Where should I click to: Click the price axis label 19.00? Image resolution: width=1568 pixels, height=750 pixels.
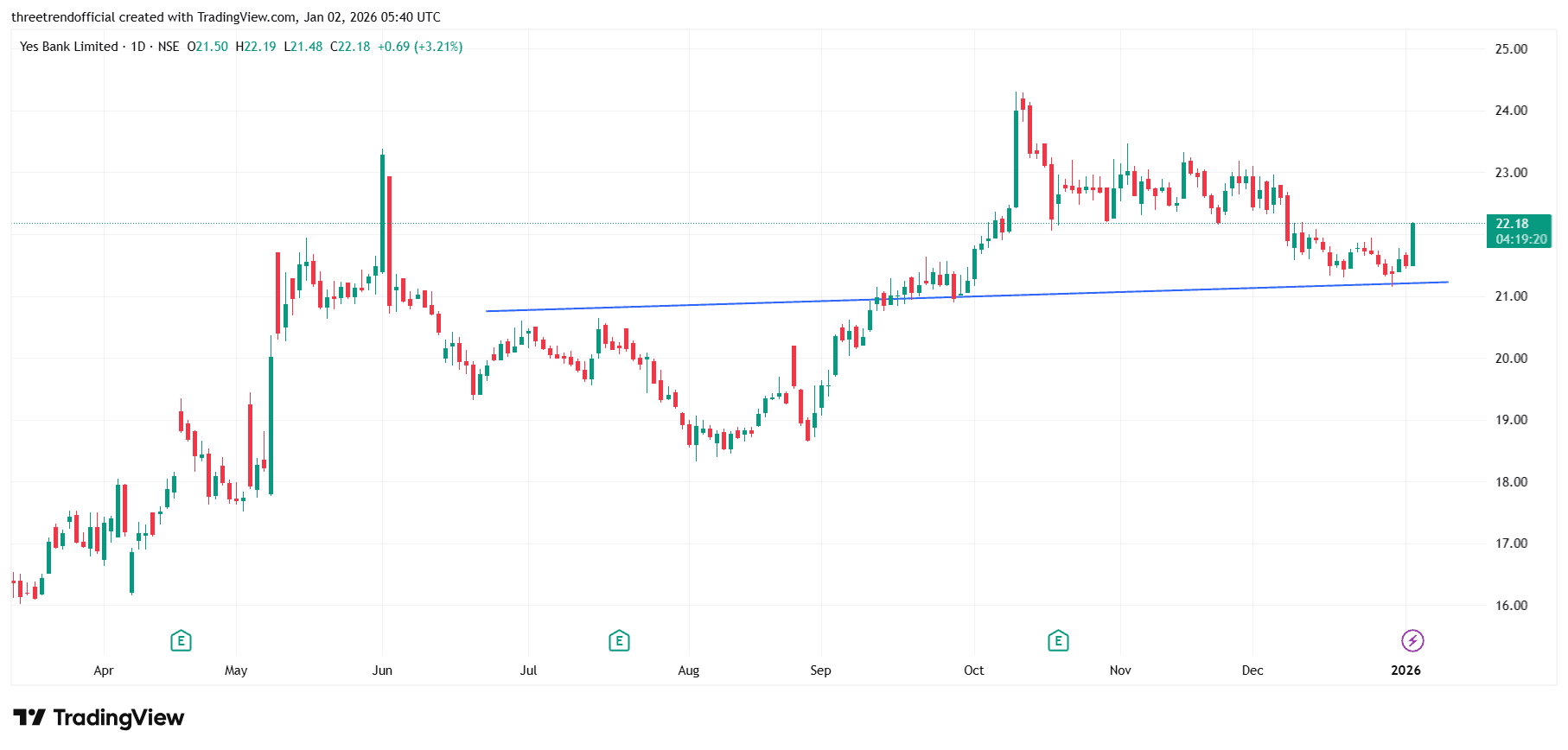pos(1511,420)
